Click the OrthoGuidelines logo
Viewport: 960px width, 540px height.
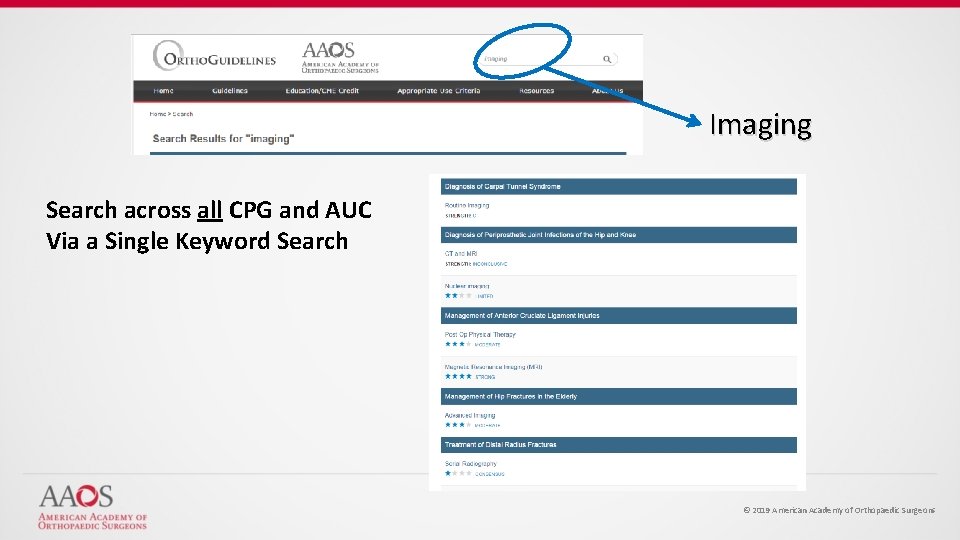[214, 56]
